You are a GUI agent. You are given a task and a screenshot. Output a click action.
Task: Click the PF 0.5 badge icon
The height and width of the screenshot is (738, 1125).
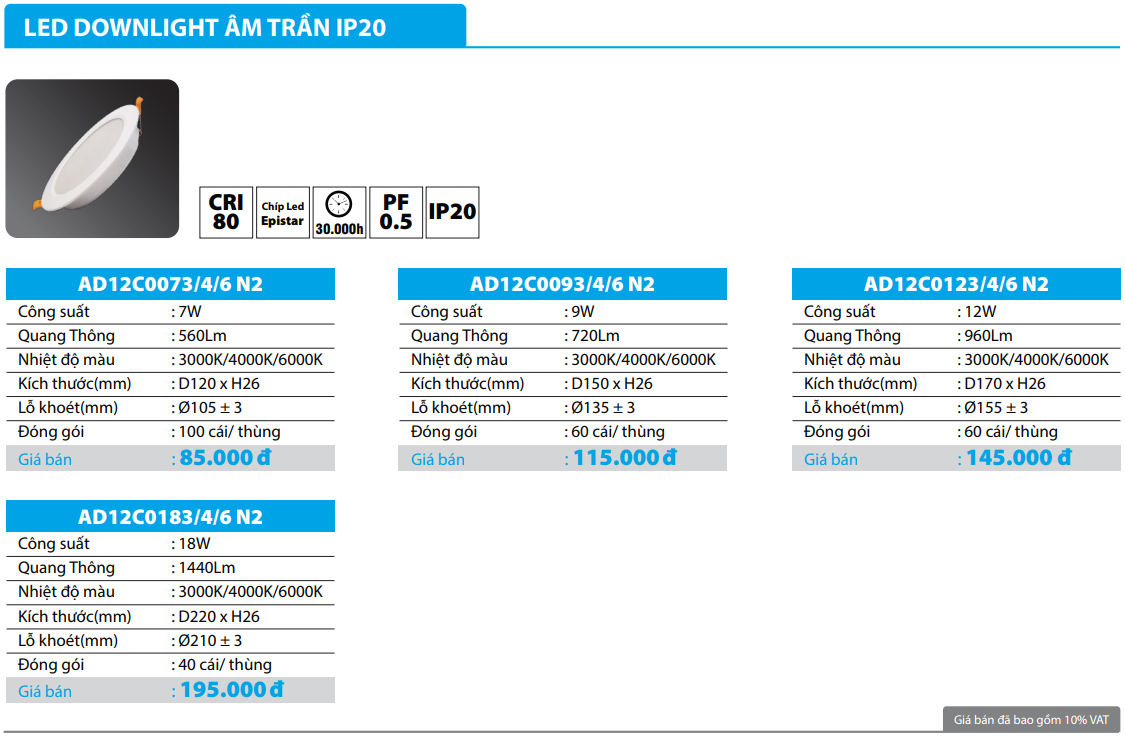pyautogui.click(x=396, y=212)
